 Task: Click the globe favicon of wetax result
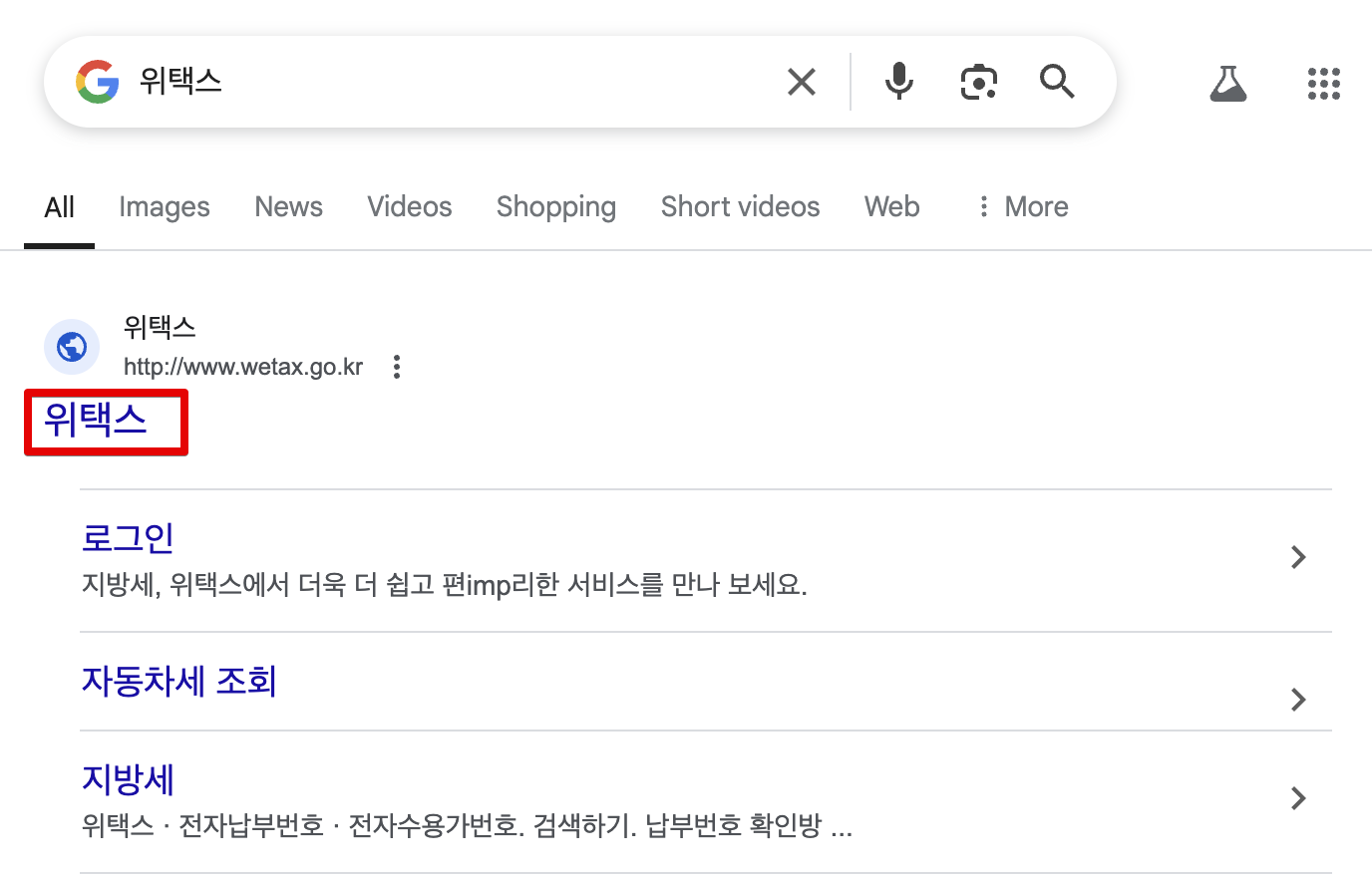point(72,347)
